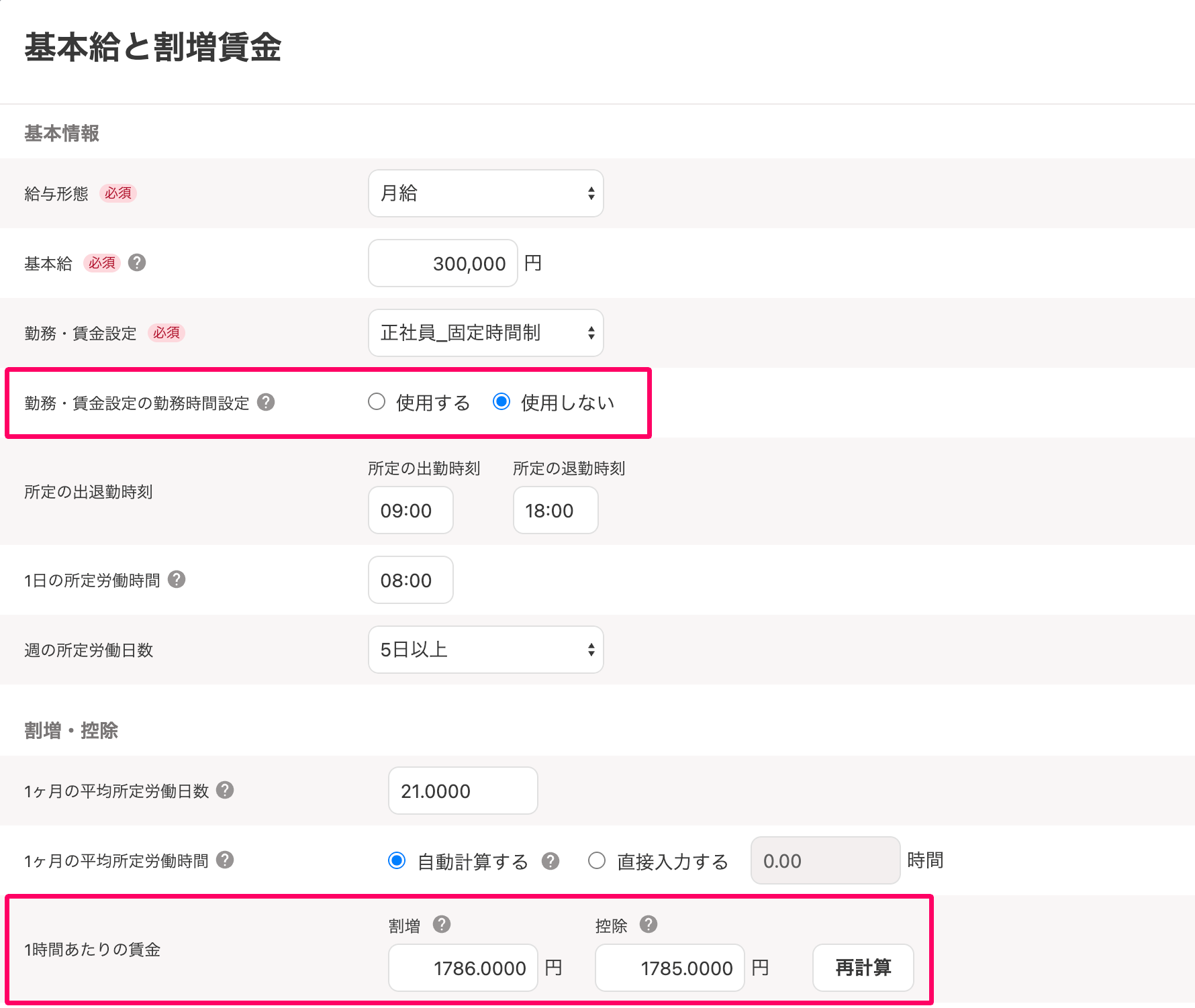Click 所定の退勤時刻 field showing 18:00
The width and height of the screenshot is (1195, 1008).
click(556, 510)
